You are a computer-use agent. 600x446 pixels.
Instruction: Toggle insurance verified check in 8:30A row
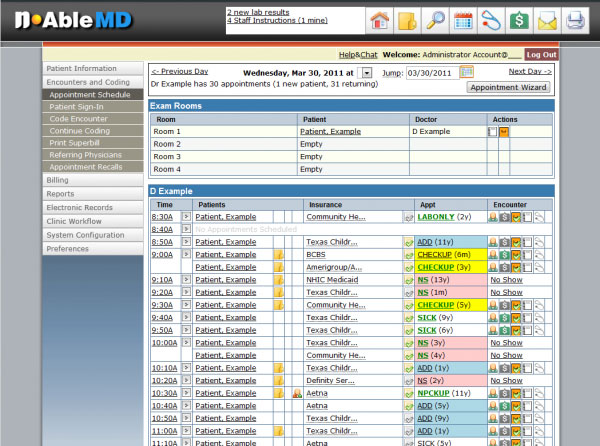tap(409, 218)
